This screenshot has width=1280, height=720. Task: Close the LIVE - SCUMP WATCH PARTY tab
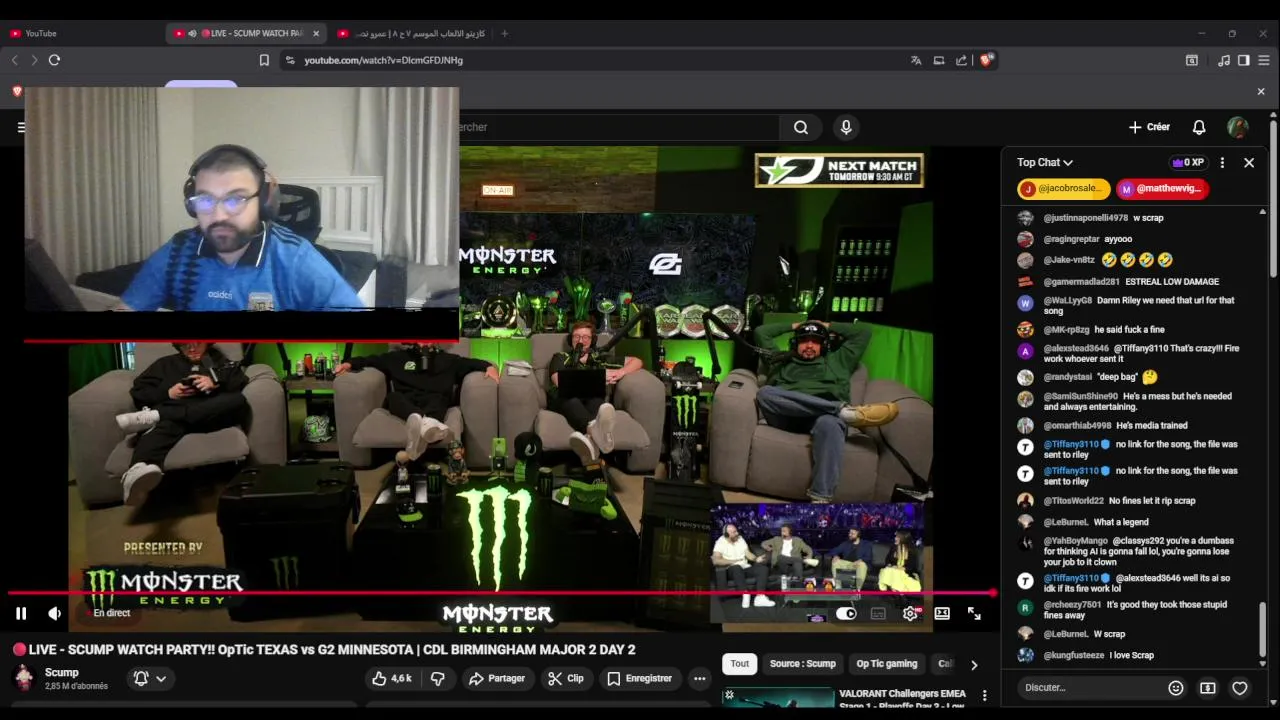[316, 33]
